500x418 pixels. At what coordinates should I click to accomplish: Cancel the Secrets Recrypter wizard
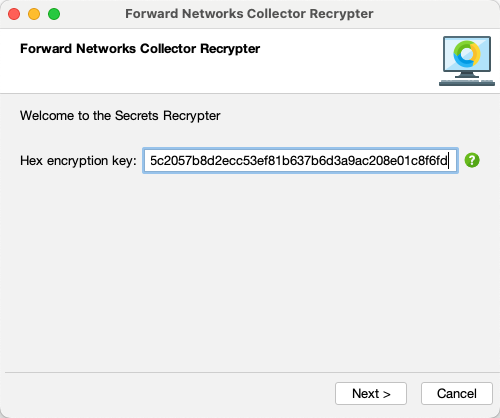[457, 393]
